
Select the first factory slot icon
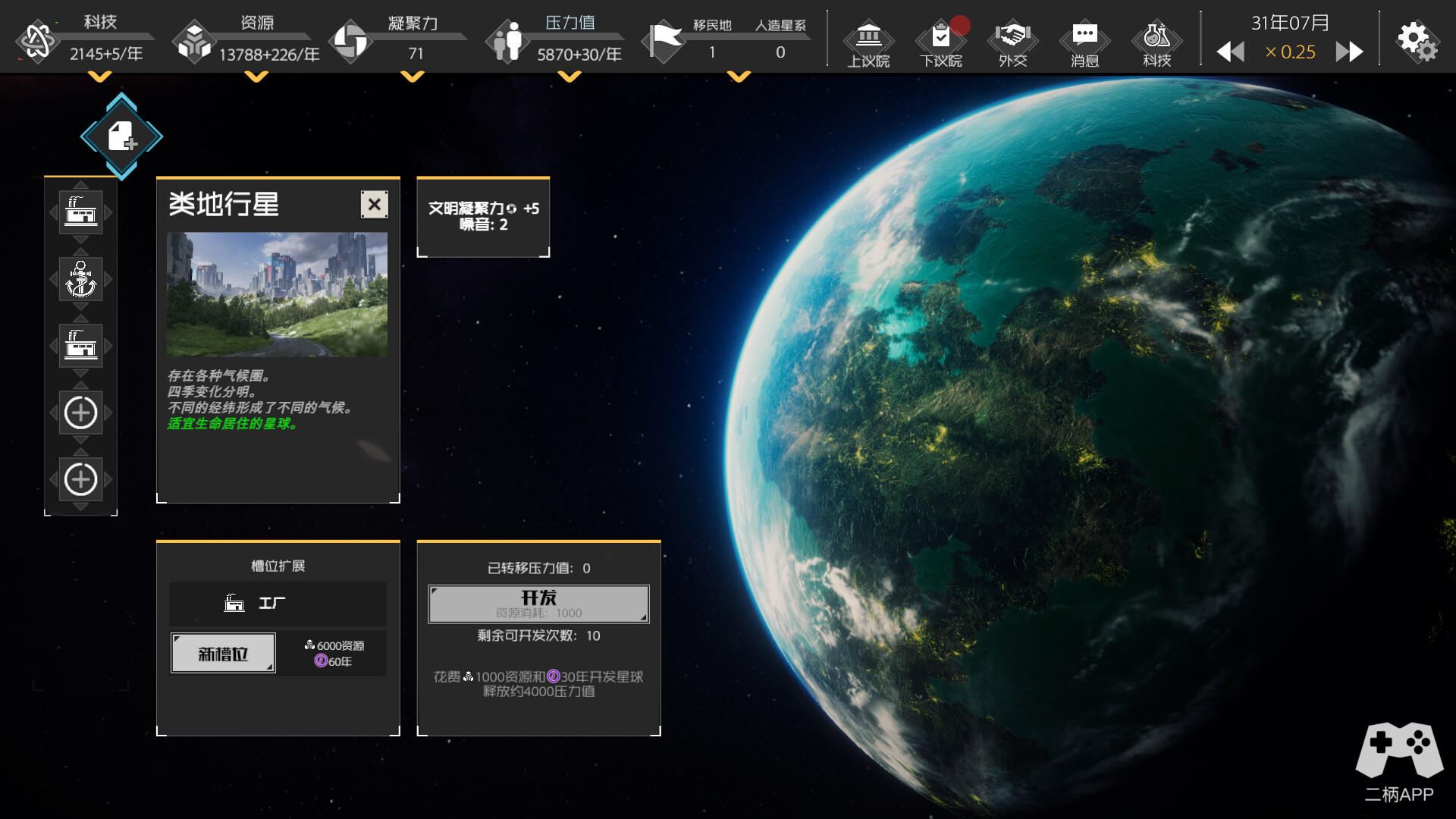81,212
